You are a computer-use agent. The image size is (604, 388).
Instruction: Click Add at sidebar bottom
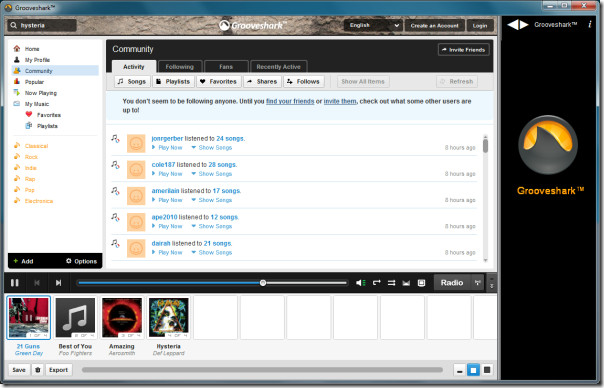23,261
